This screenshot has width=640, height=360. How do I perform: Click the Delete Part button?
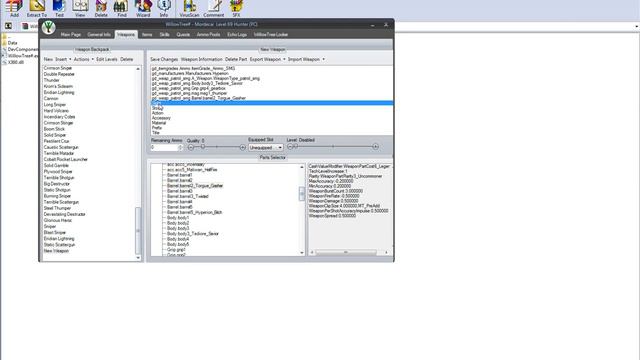coord(236,60)
